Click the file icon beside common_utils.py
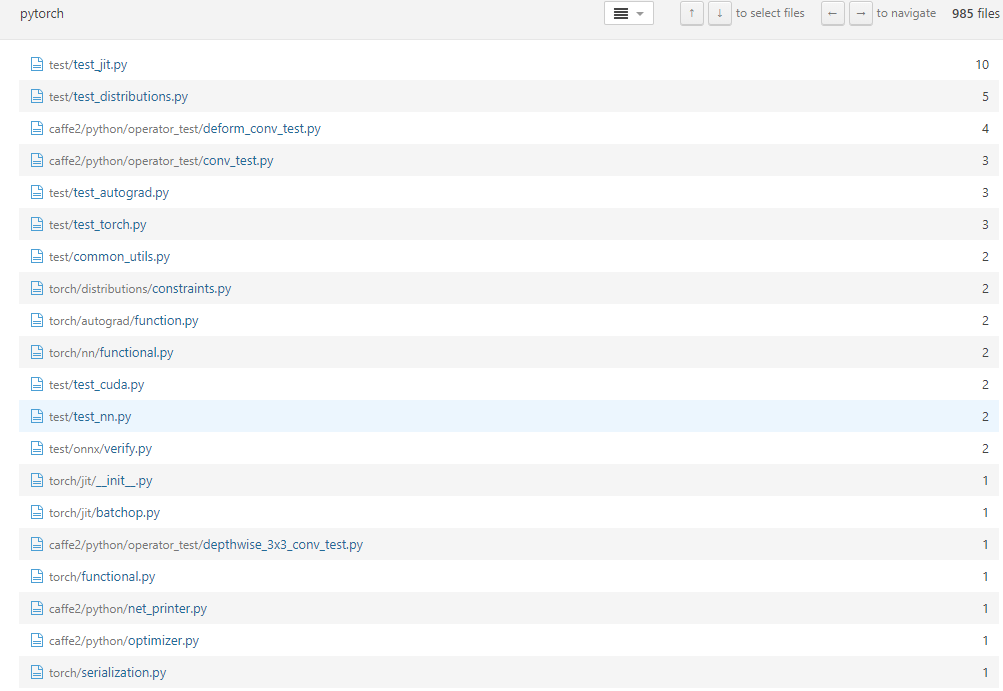Viewport: 1003px width, 691px height. tap(37, 256)
